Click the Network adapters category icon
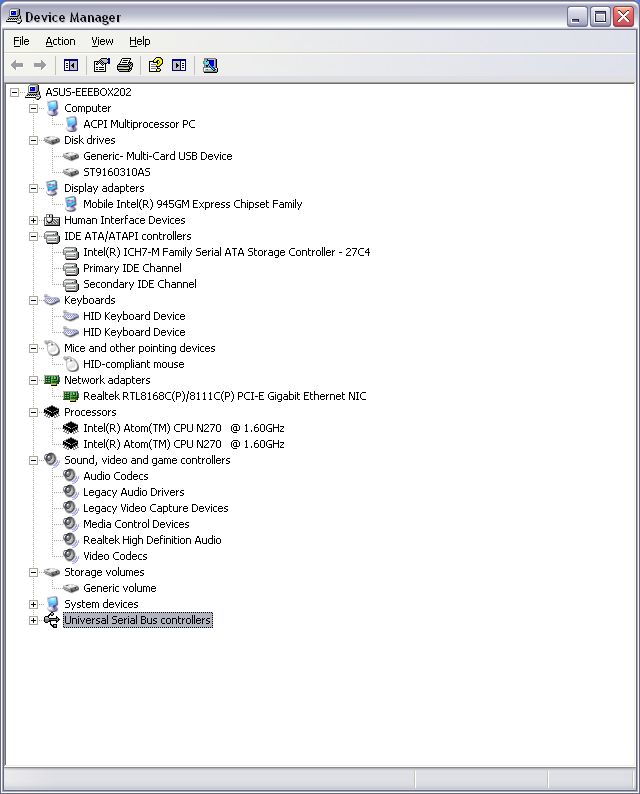 coord(52,380)
